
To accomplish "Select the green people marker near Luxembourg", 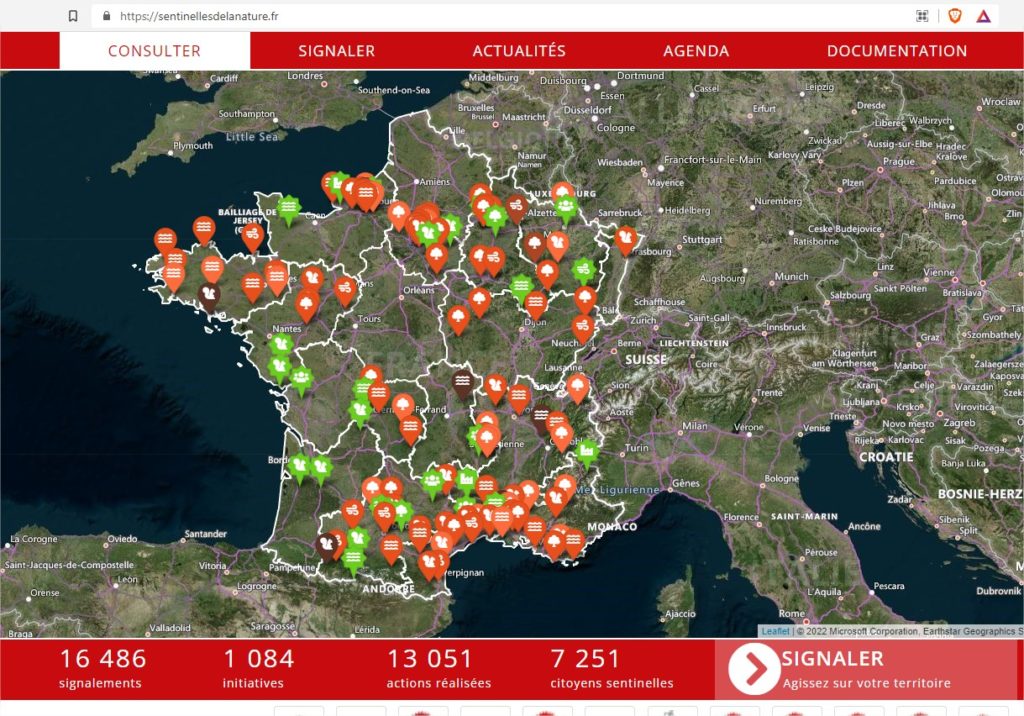I will coord(566,207).
